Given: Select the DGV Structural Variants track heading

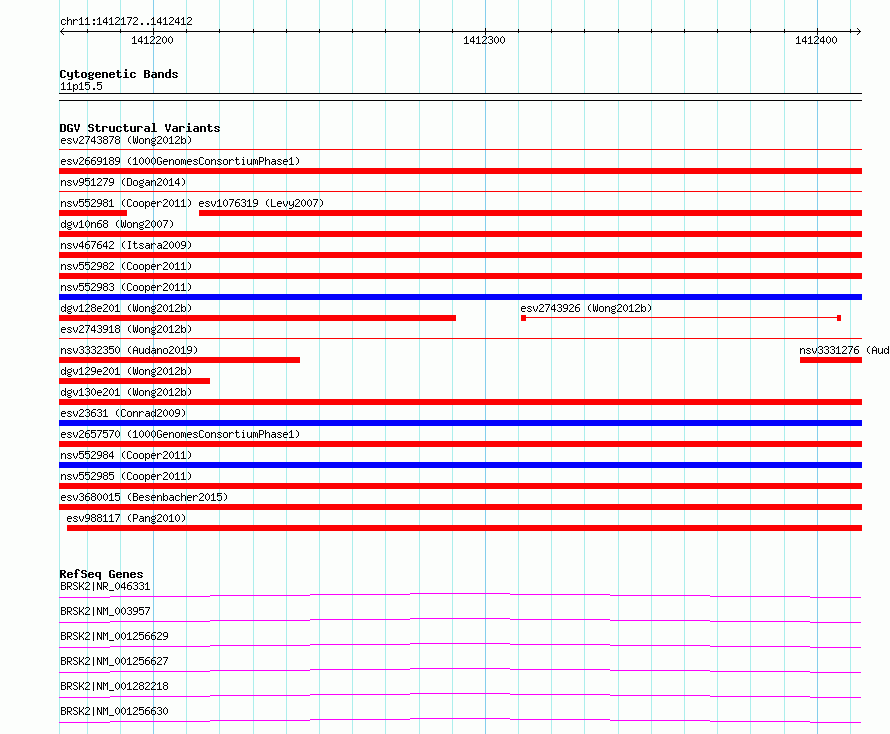Looking at the screenshot, I should pos(140,128).
